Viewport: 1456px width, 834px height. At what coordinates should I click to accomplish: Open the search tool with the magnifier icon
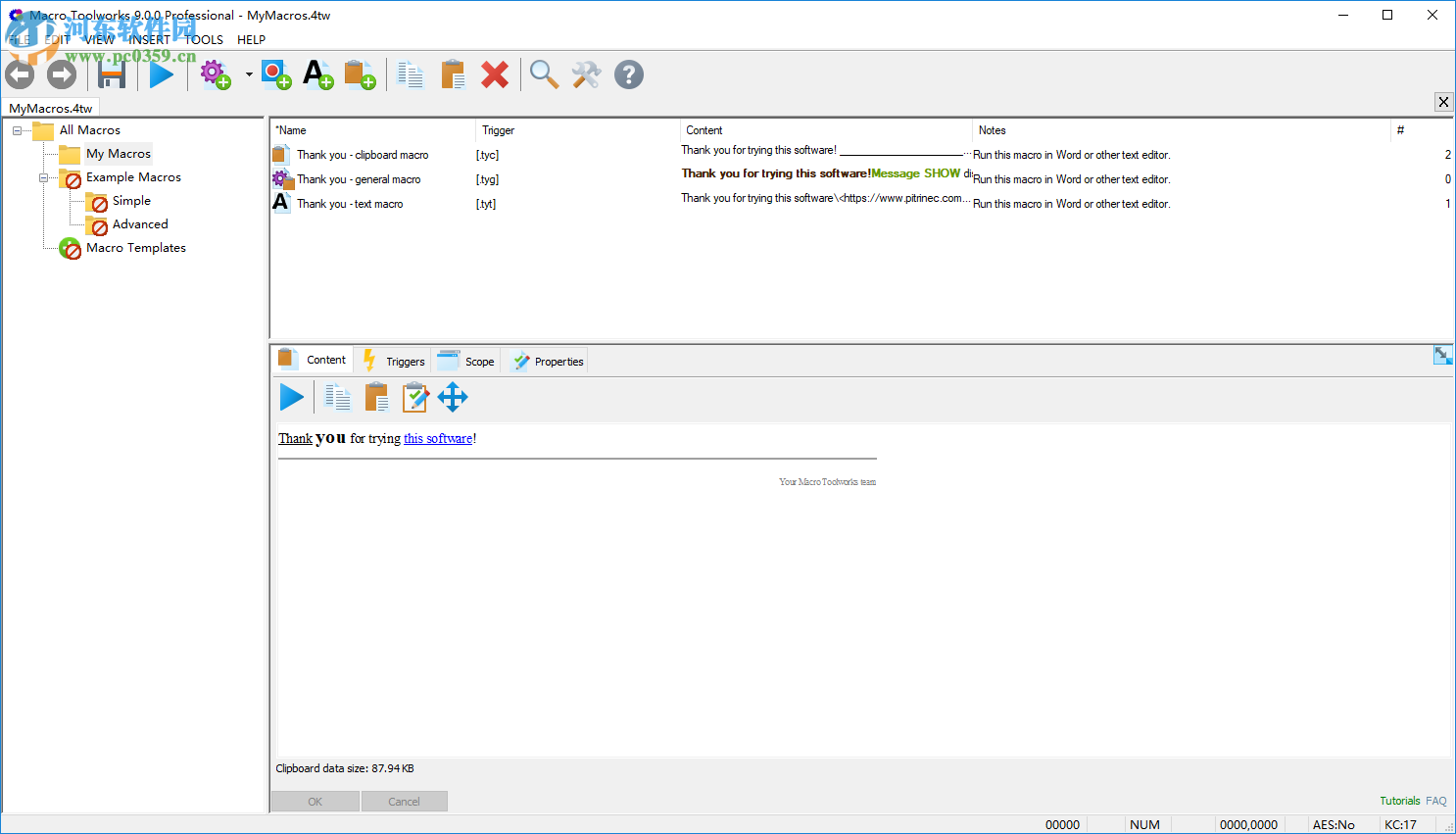pyautogui.click(x=544, y=74)
